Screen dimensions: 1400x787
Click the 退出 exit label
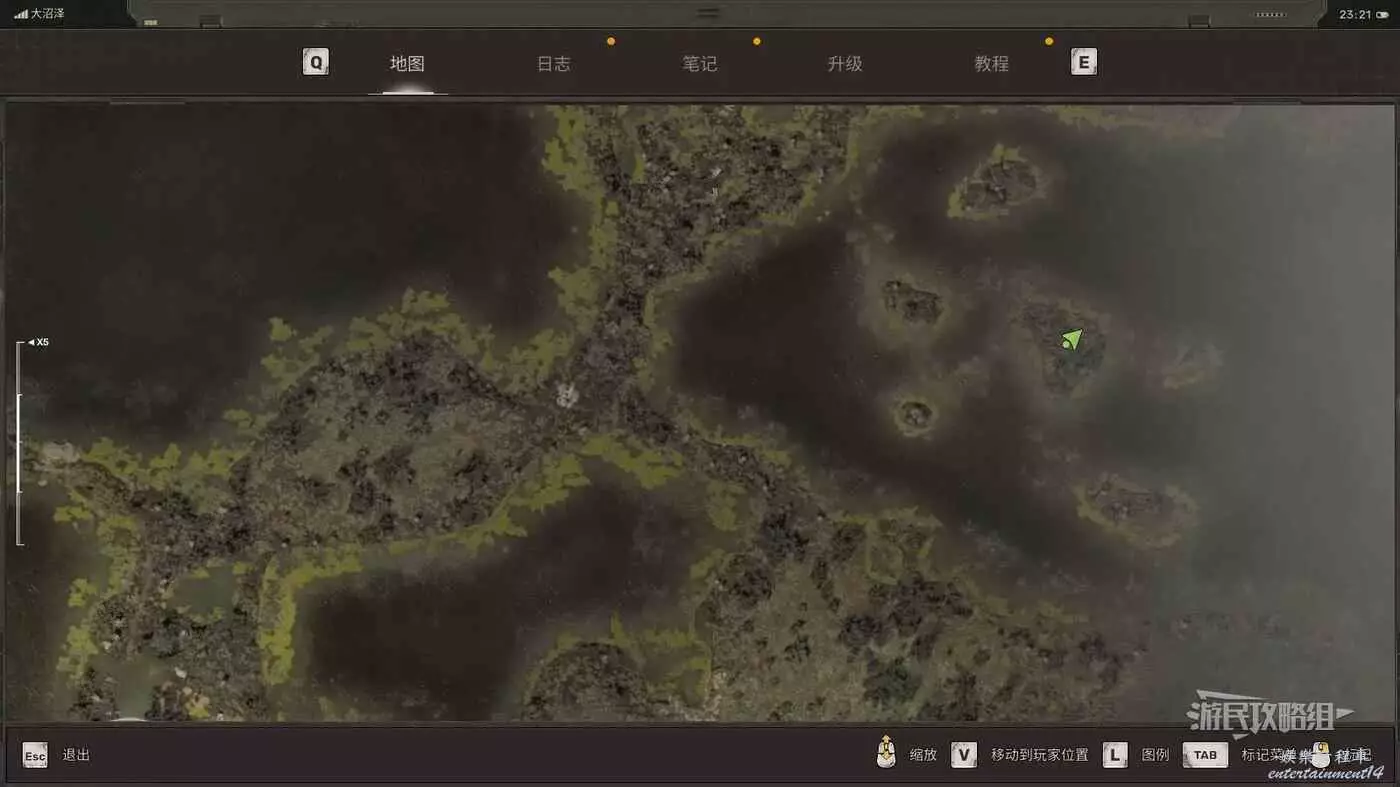pos(76,755)
